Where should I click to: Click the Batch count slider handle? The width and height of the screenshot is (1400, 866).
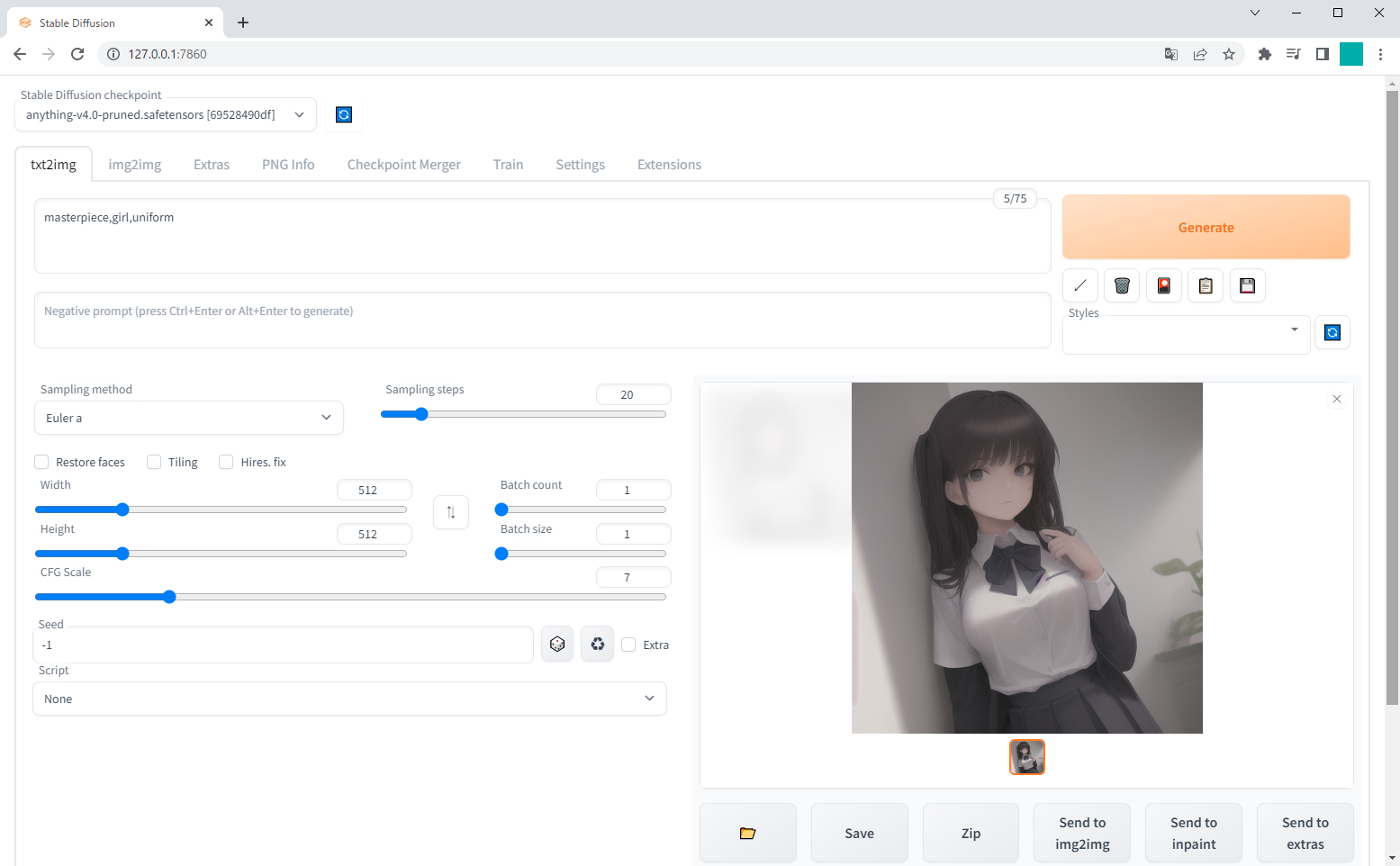tap(501, 510)
